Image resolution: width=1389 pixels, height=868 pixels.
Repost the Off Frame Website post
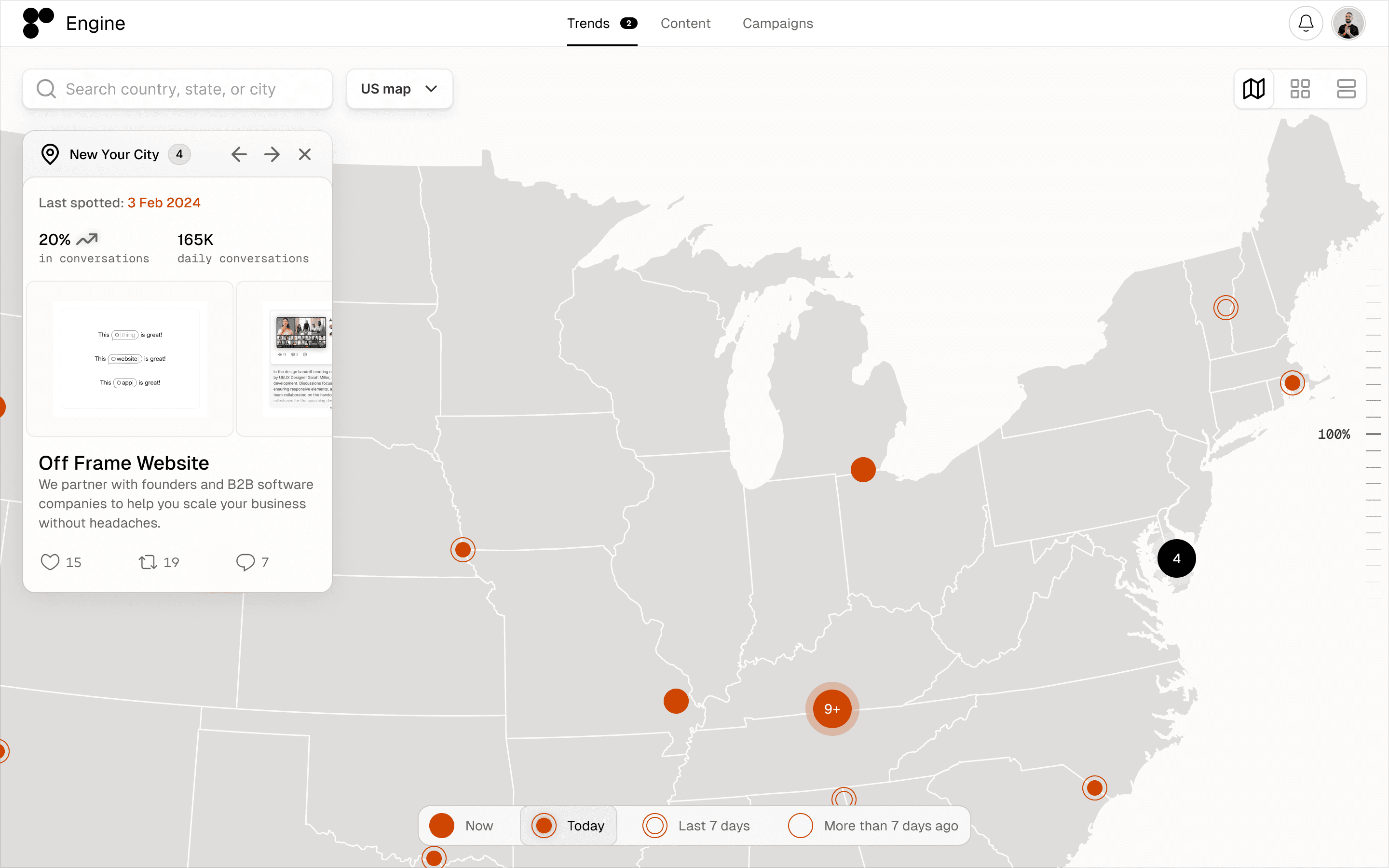(x=148, y=562)
